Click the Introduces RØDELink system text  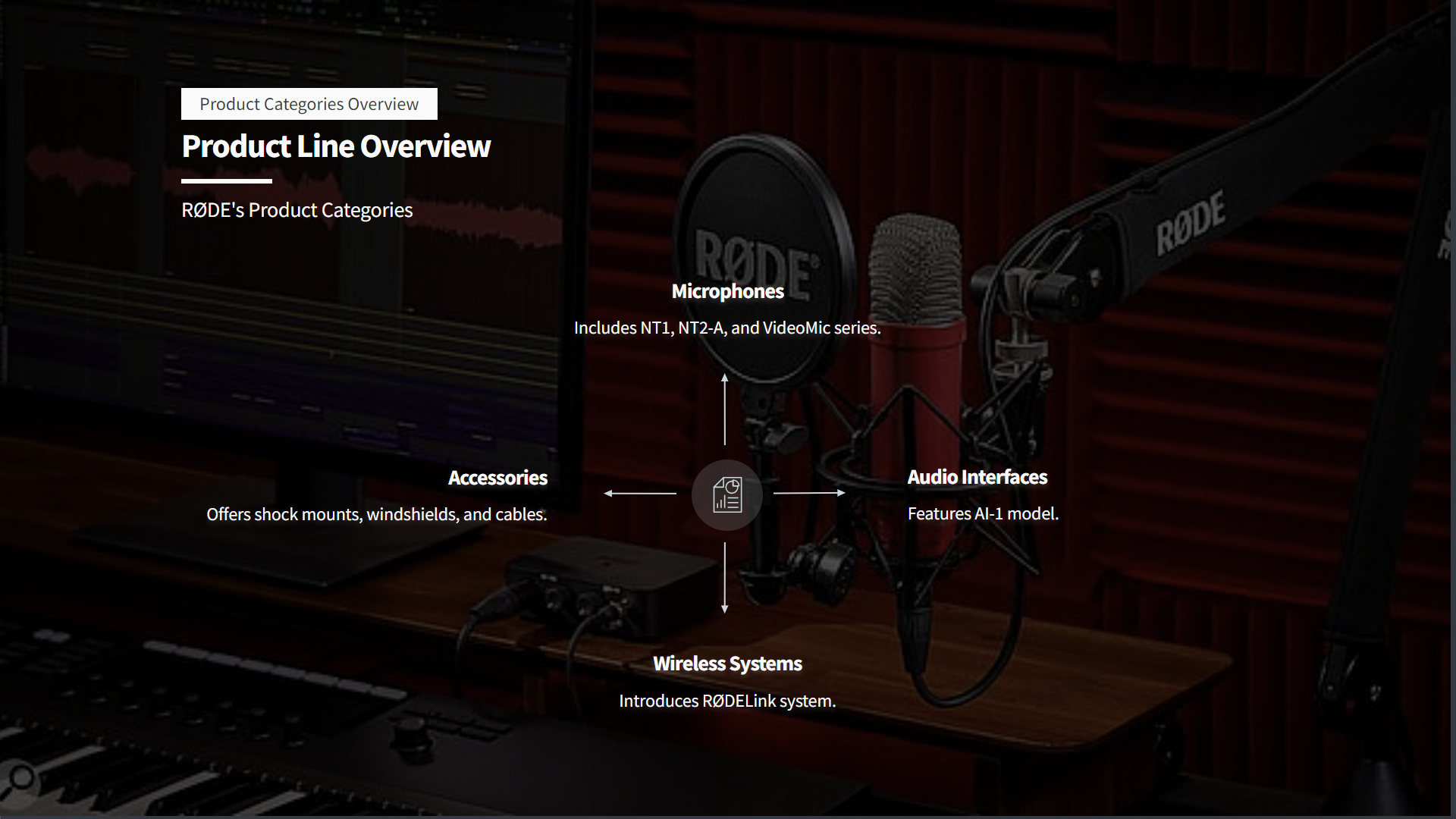726,701
